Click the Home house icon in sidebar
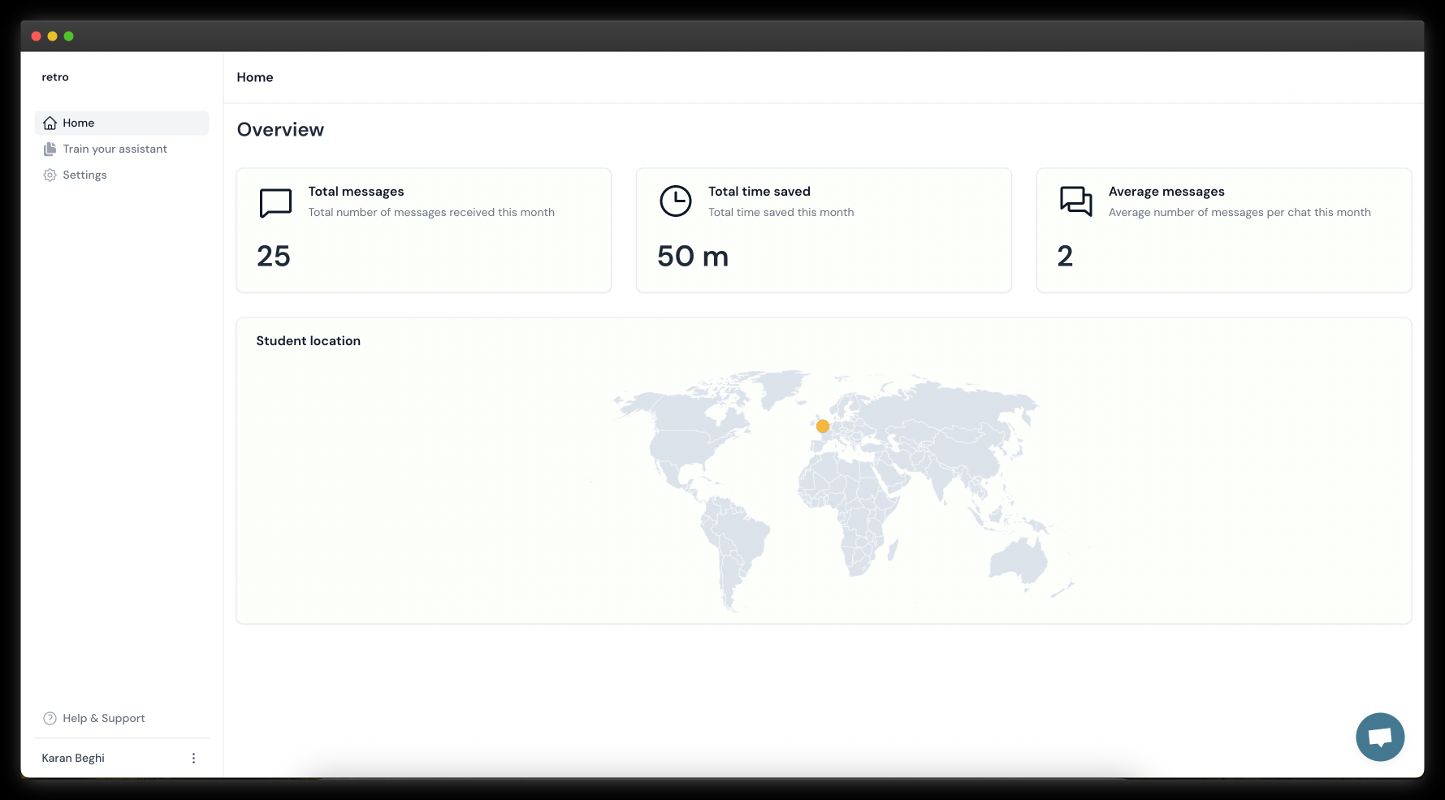 (50, 123)
